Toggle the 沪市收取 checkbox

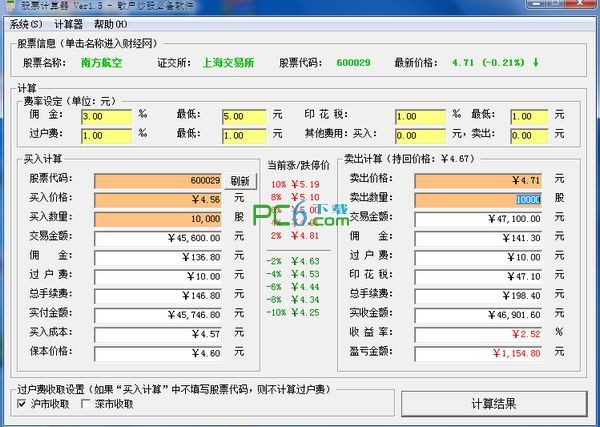click(x=22, y=404)
